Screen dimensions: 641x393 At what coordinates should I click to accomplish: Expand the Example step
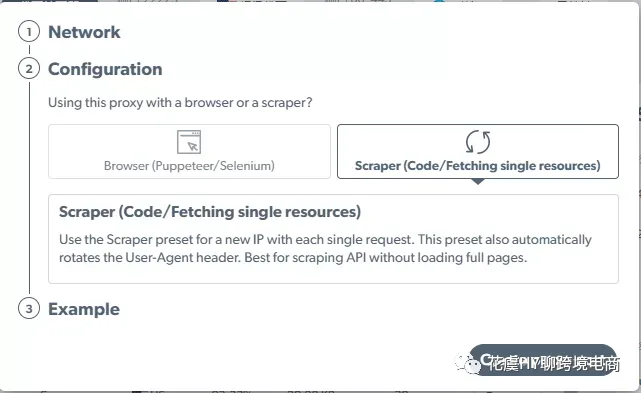pos(84,309)
